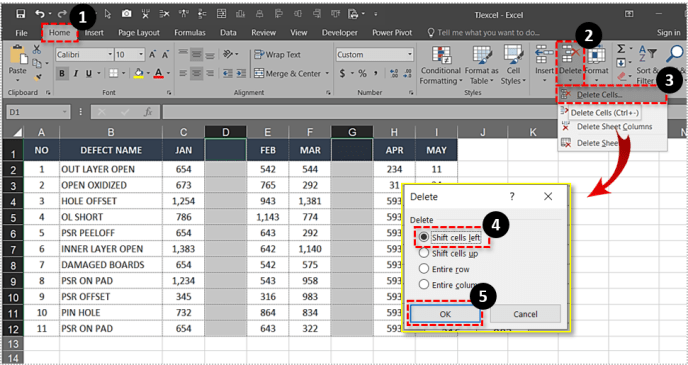
Task: Click the Name Box showing D1
Action: [x=38, y=112]
